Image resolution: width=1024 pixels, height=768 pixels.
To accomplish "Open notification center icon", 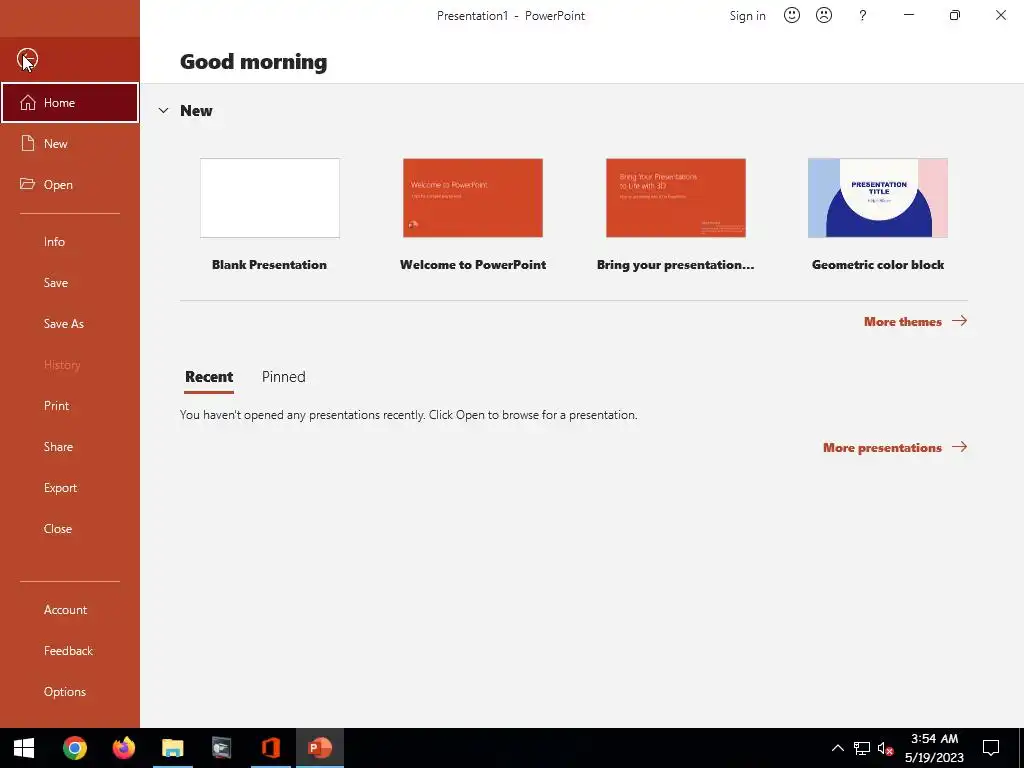I will [991, 748].
